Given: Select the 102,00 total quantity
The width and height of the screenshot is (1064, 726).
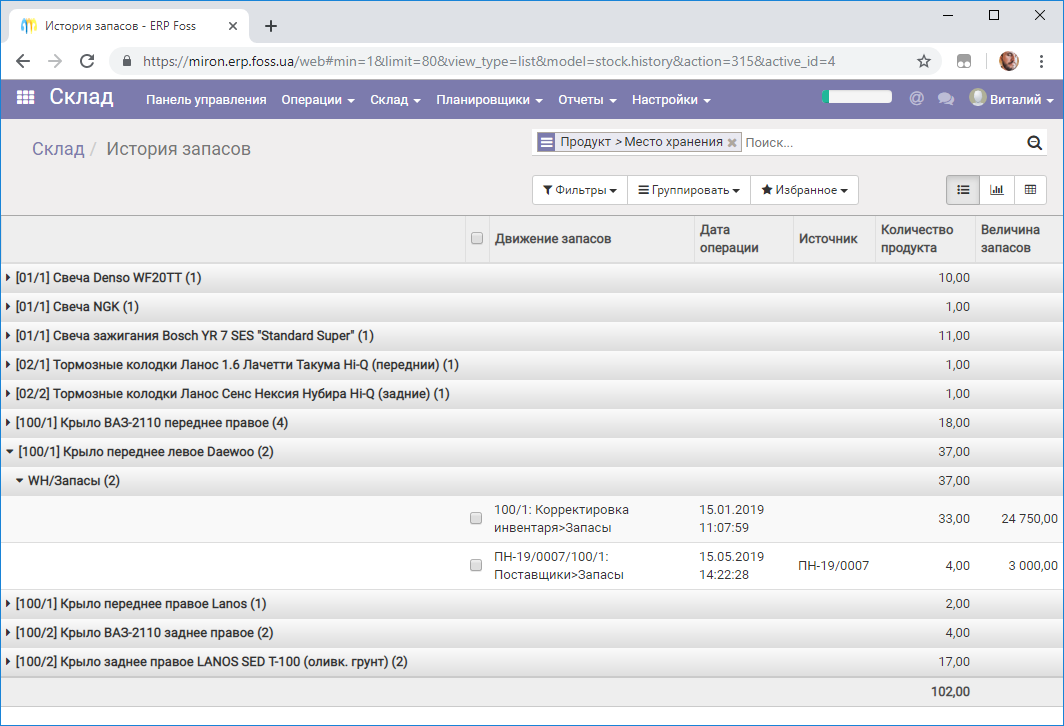Looking at the screenshot, I should (x=950, y=691).
